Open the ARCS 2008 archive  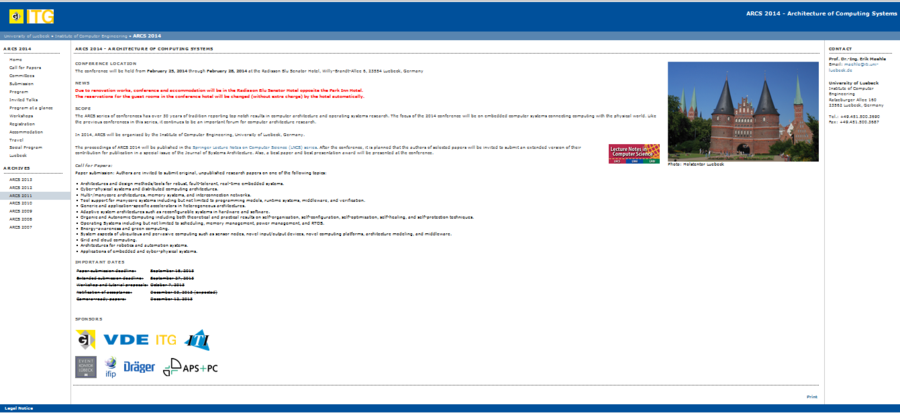tap(20, 219)
